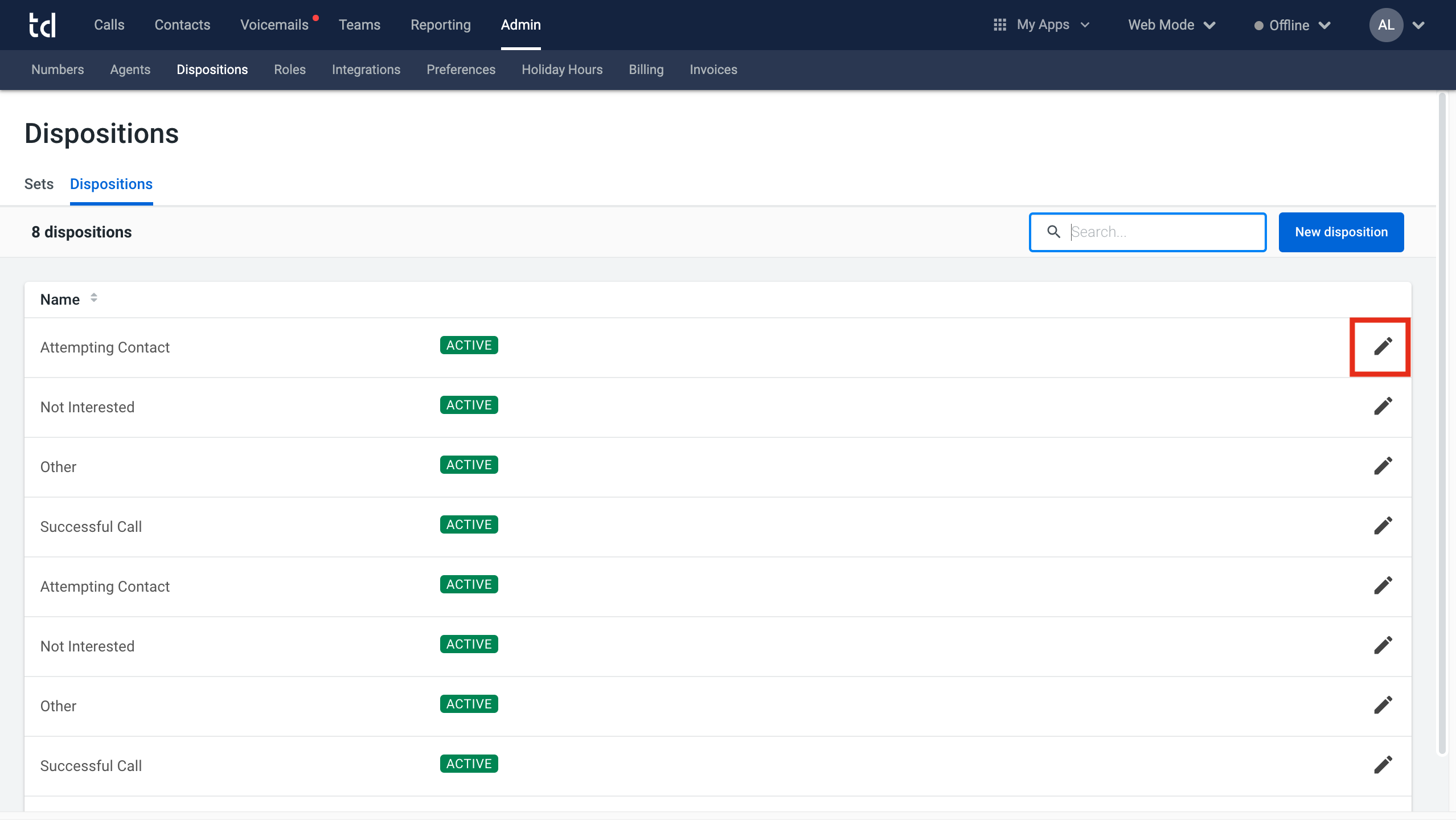Go to the Agents admin page
Viewport: 1456px width, 820px height.
pos(130,69)
